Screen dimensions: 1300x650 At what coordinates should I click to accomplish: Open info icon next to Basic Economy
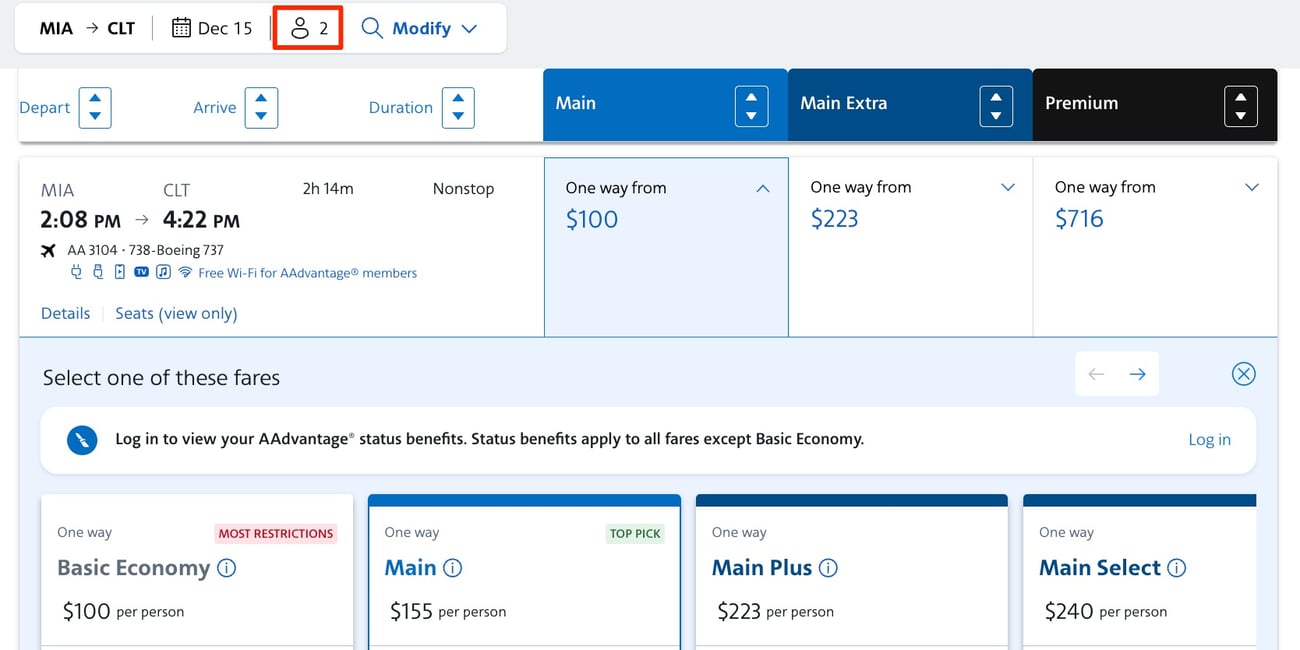click(x=227, y=568)
